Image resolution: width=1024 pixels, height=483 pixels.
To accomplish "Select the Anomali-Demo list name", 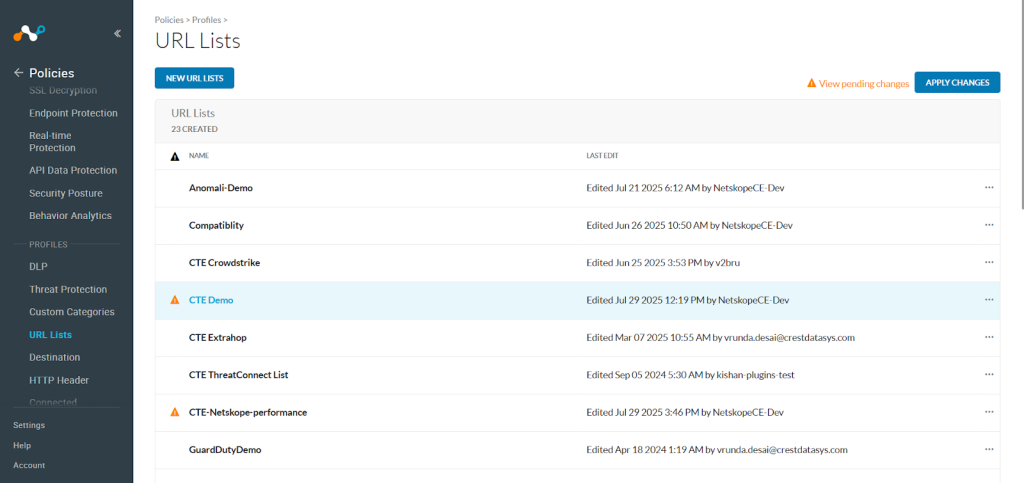I will coord(221,188).
